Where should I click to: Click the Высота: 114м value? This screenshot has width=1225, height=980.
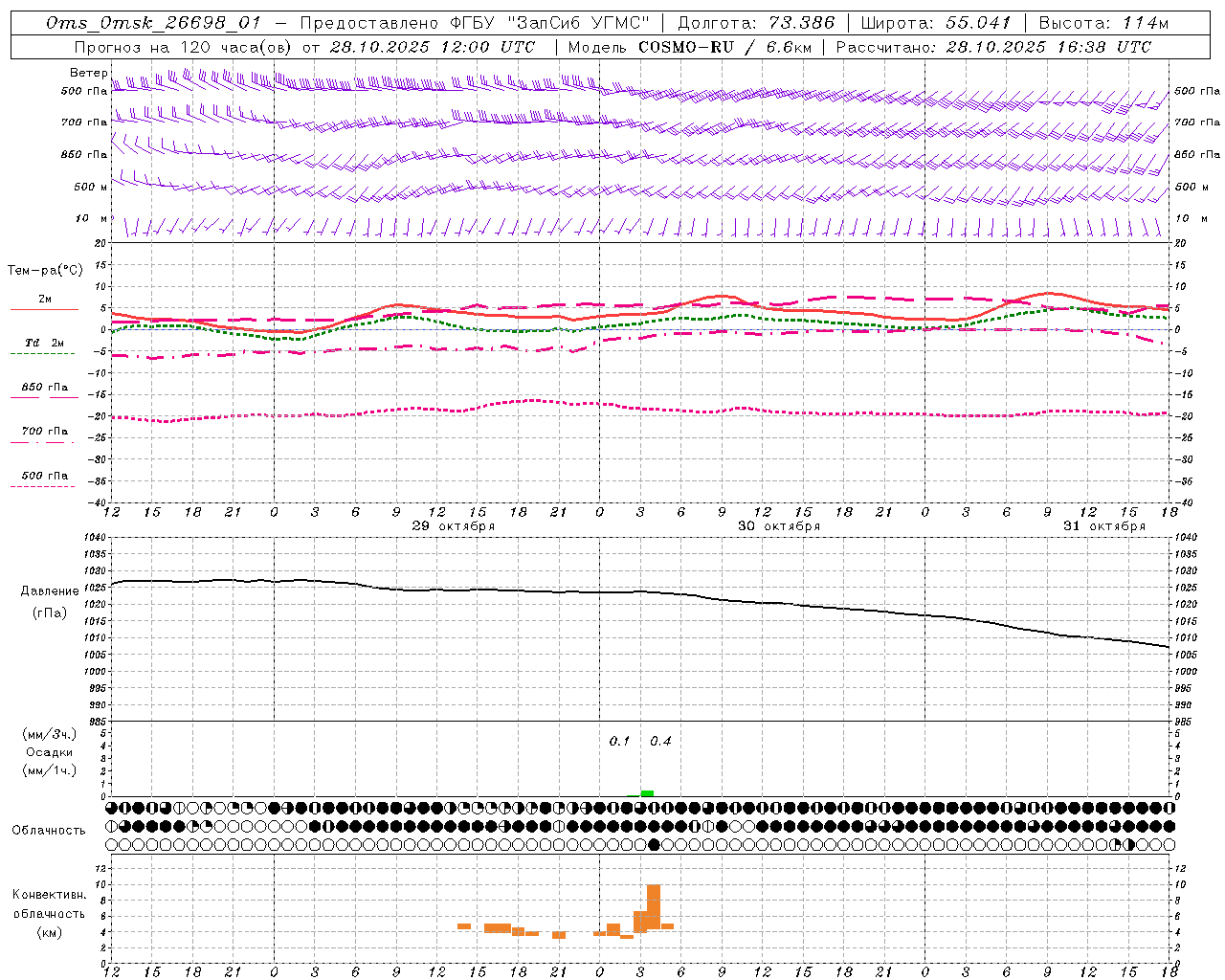(1103, 23)
